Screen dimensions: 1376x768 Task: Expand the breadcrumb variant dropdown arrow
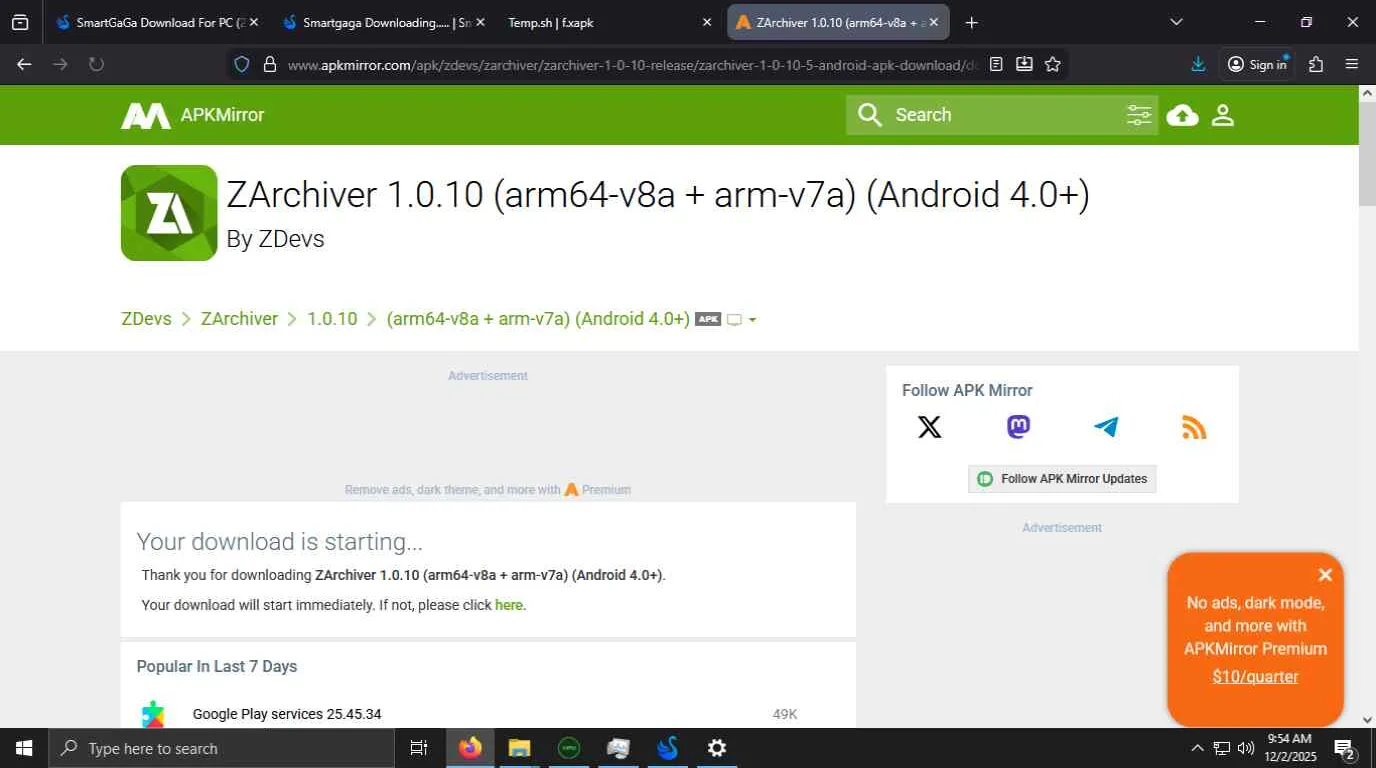coord(752,320)
